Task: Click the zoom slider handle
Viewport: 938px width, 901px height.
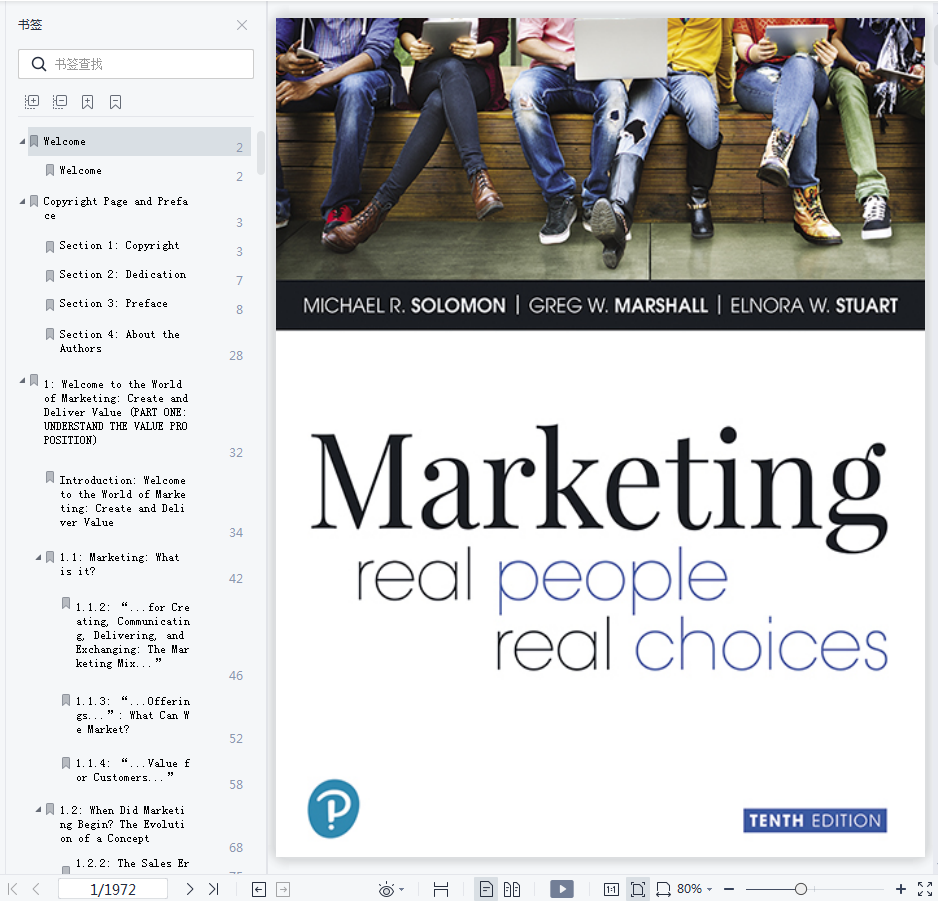Action: [801, 890]
